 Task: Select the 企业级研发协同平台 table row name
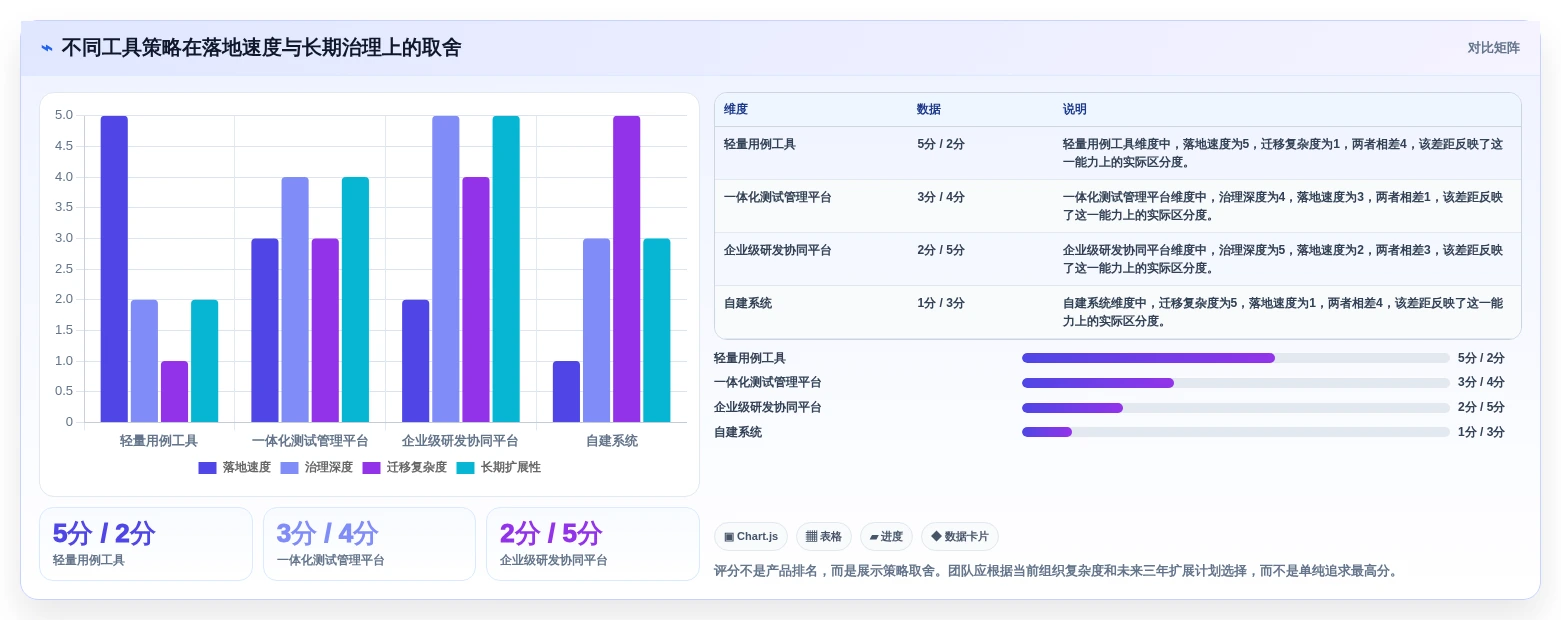[778, 251]
